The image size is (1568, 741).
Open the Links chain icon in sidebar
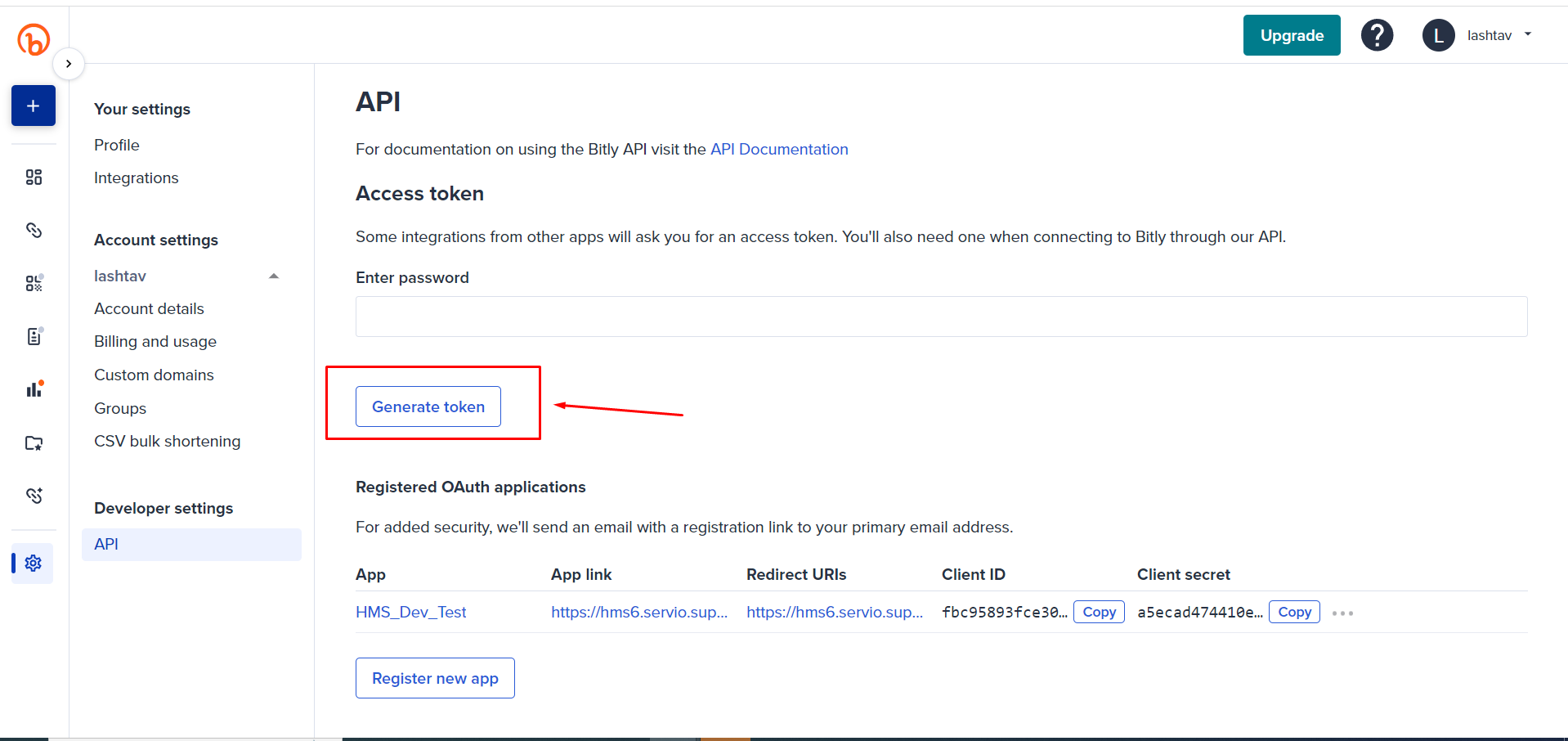coord(34,231)
